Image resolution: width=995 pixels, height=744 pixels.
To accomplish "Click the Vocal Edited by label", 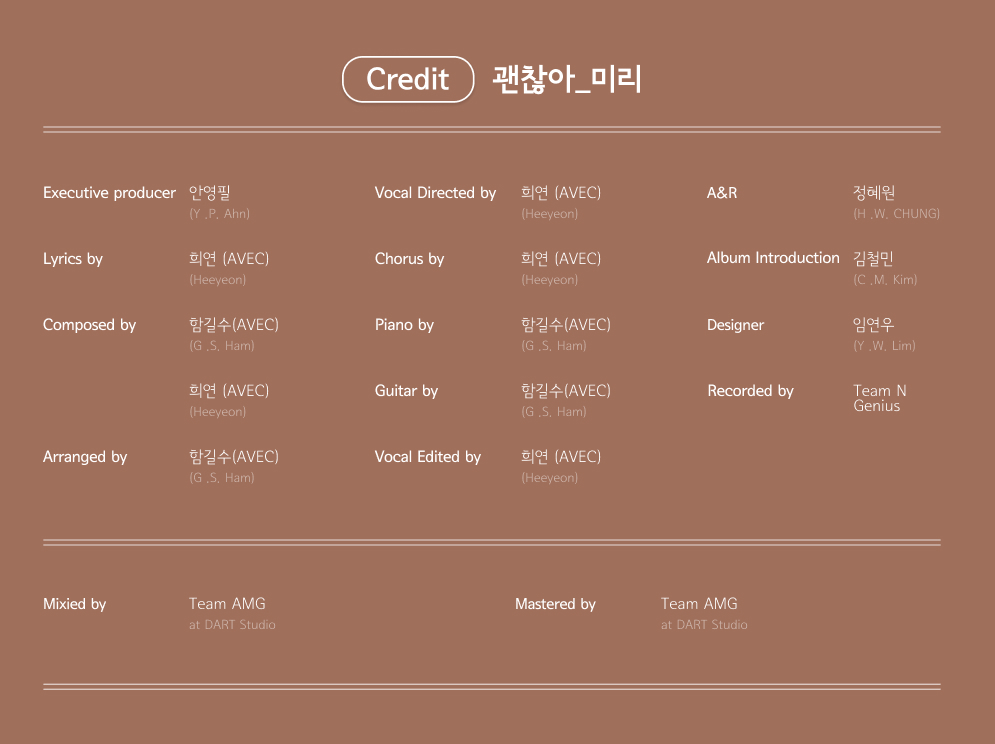I will [427, 457].
